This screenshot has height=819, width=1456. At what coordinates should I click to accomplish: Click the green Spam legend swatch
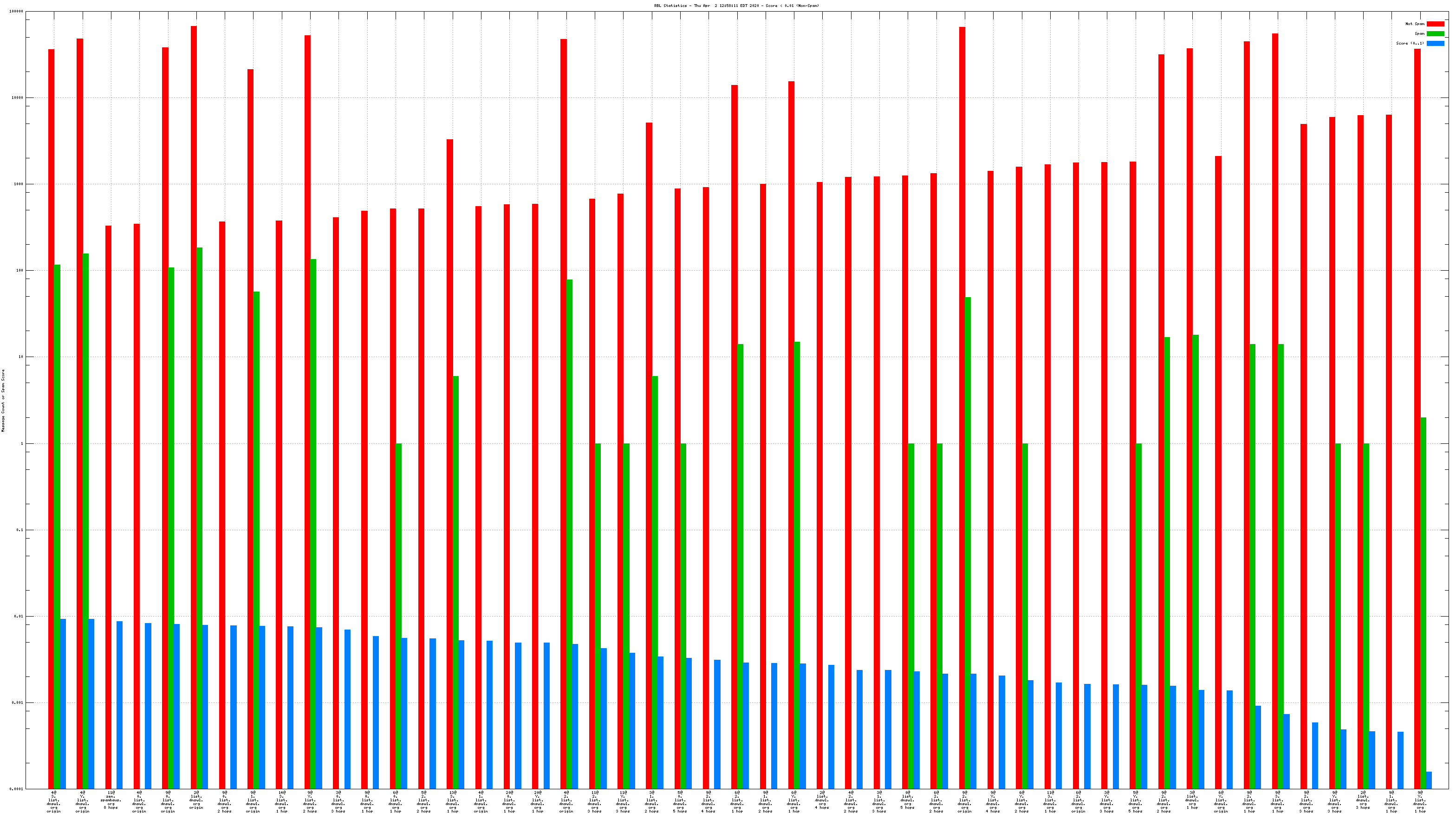tap(1435, 33)
